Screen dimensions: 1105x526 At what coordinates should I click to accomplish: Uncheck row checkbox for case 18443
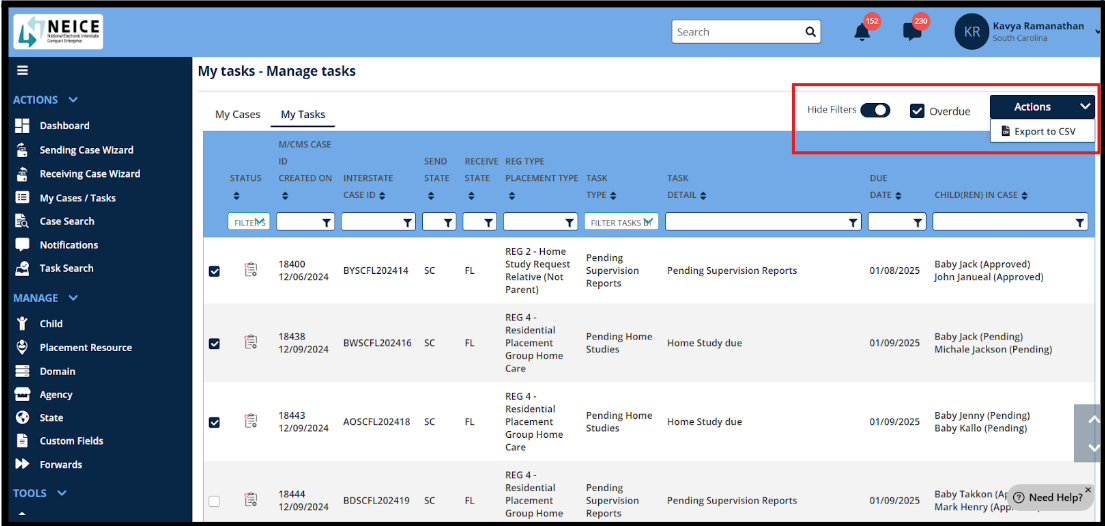[215, 422]
